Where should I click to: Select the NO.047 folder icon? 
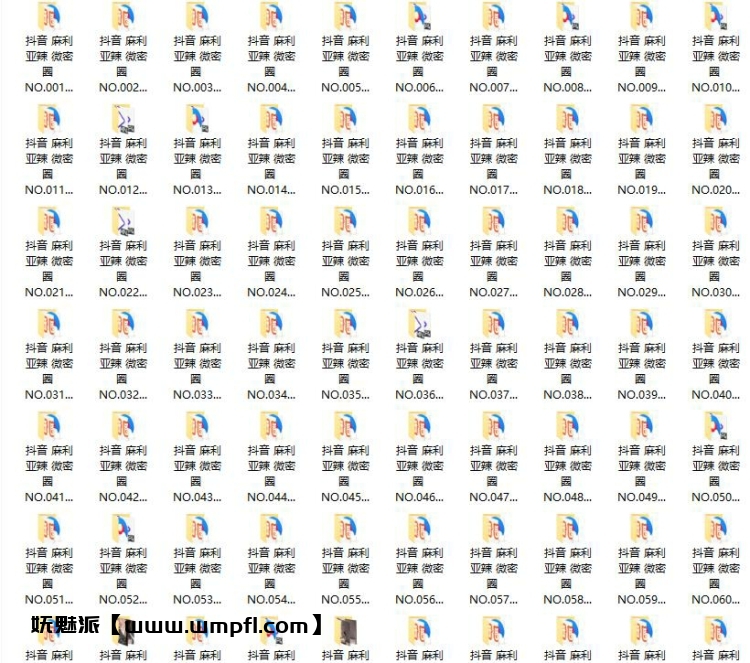point(494,426)
